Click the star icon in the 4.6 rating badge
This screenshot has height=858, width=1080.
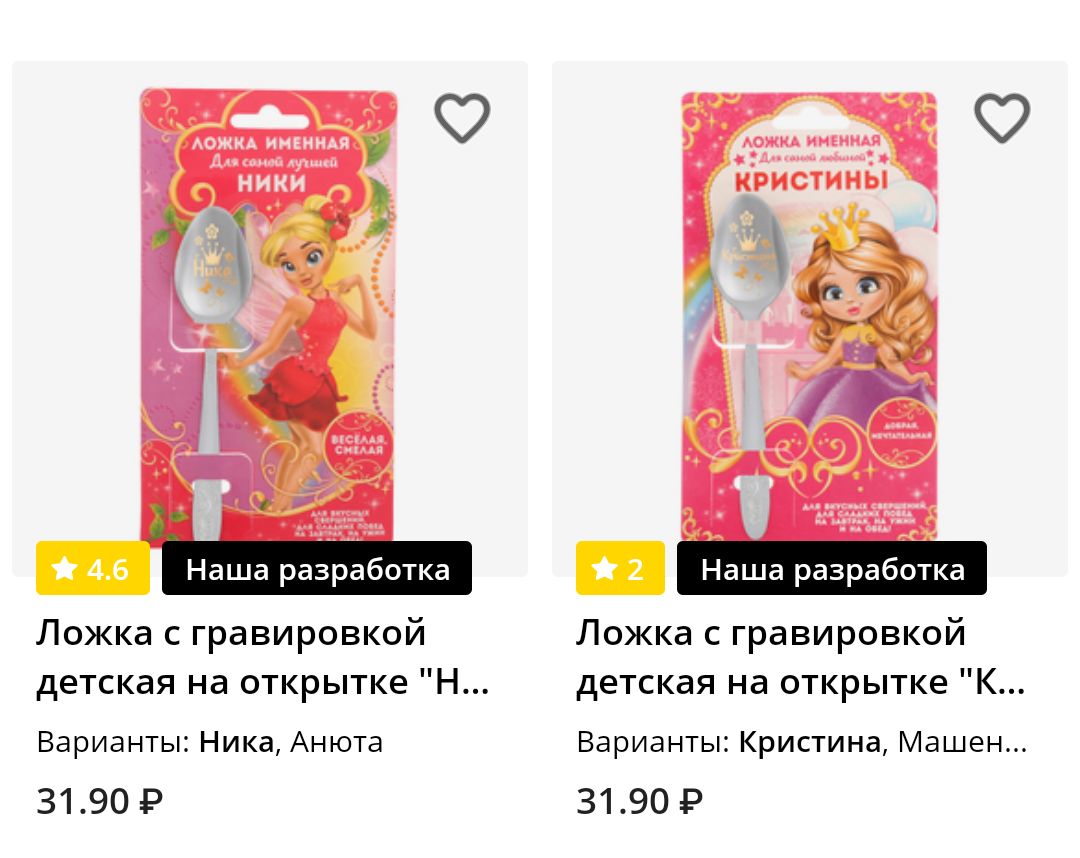coord(64,569)
